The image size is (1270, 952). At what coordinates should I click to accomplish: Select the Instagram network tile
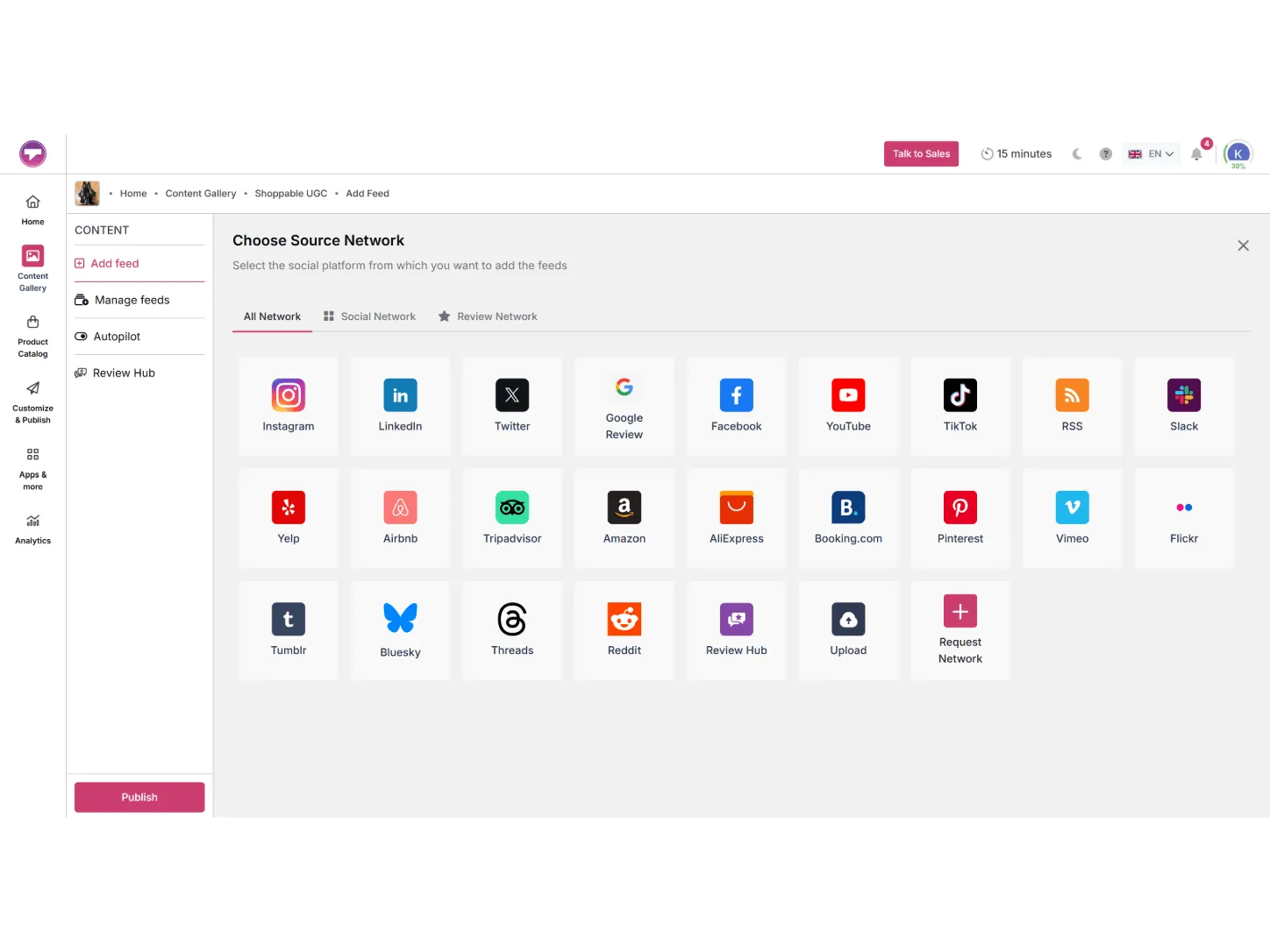[289, 407]
